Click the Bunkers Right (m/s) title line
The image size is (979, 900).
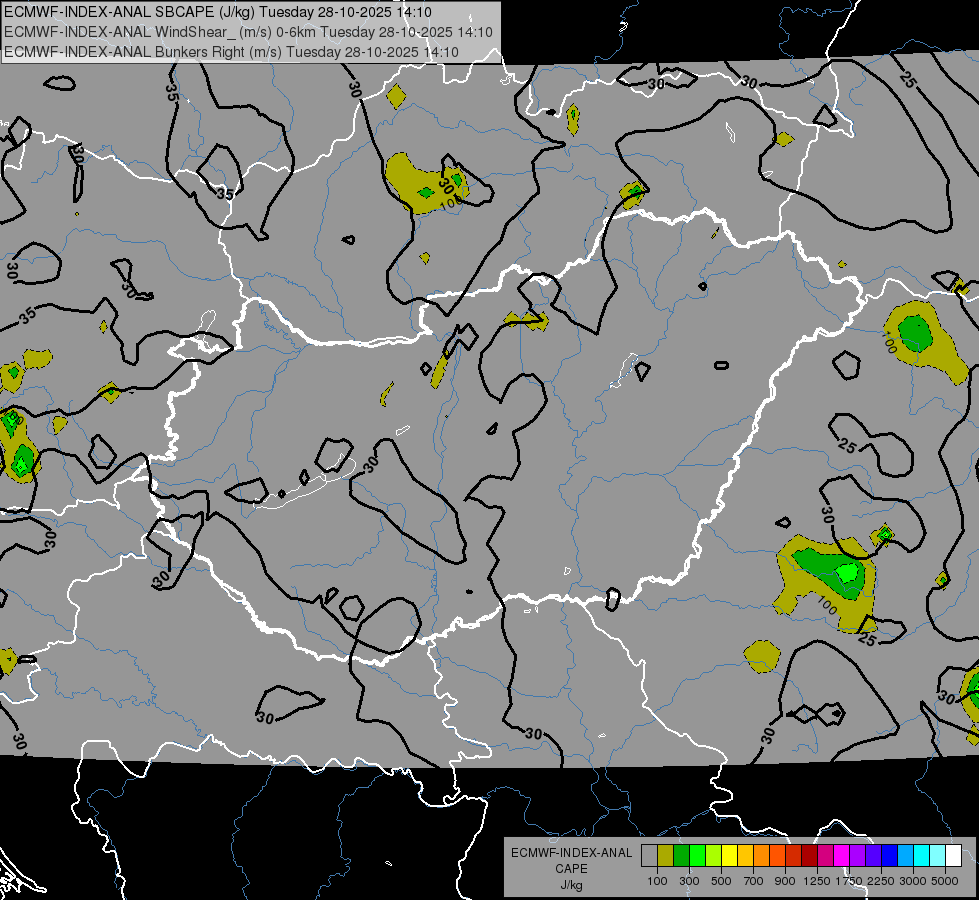(231, 52)
